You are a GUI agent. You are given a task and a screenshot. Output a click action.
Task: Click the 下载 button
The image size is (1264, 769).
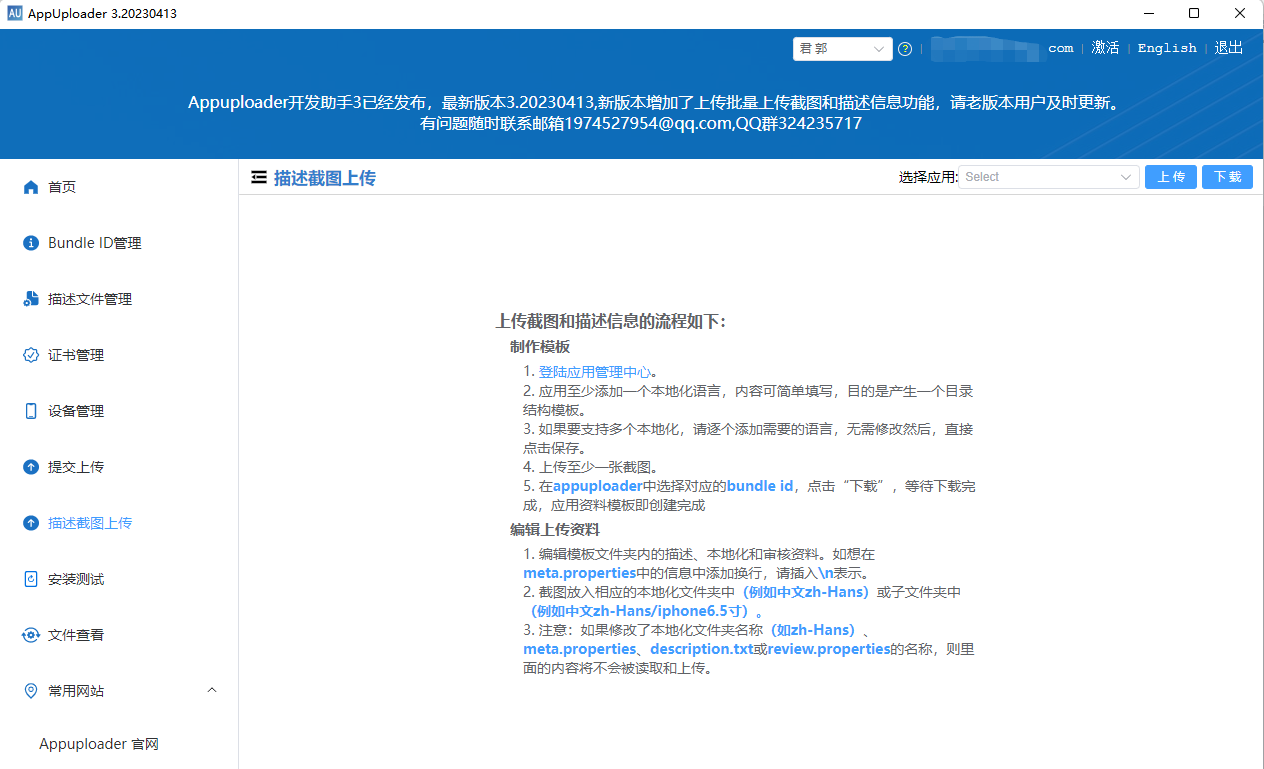pyautogui.click(x=1227, y=177)
